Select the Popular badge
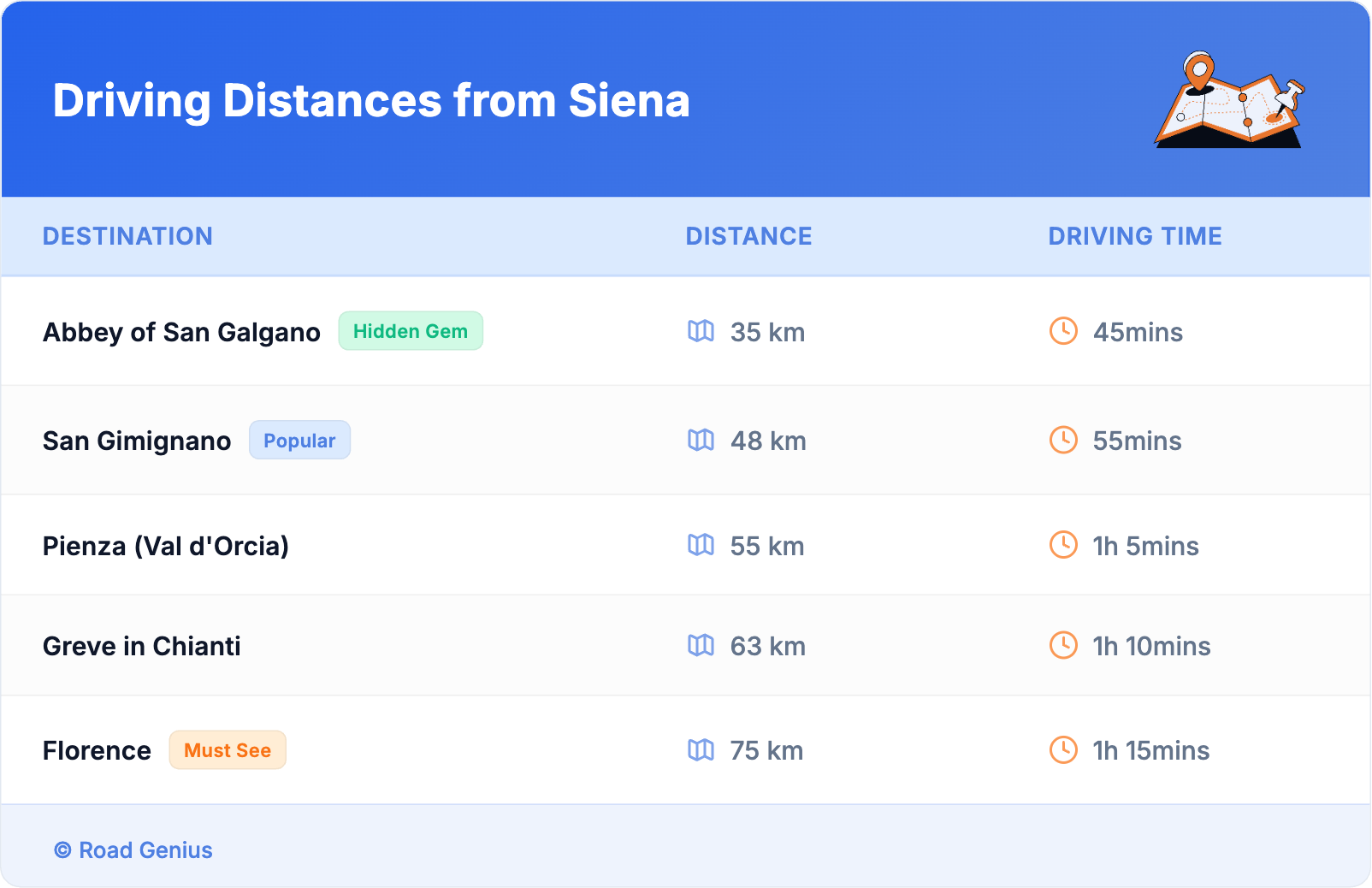This screenshot has width=1372, height=888. [x=299, y=441]
